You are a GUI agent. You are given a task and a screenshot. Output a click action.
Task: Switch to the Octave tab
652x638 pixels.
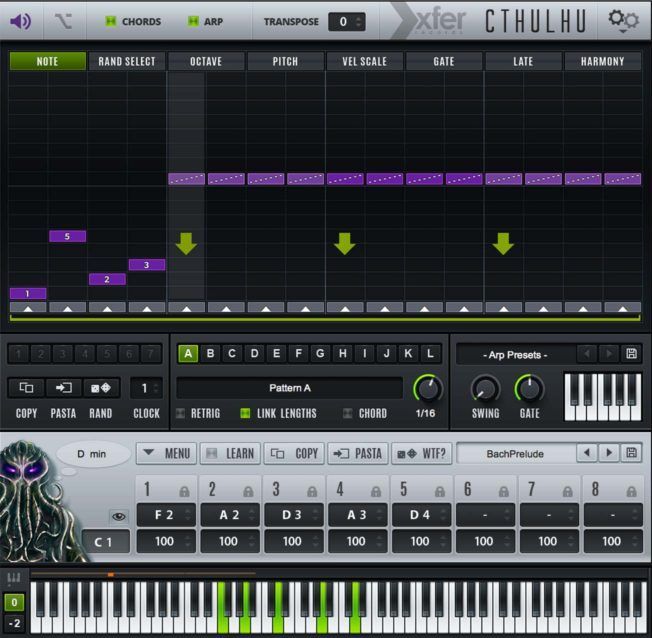206,61
